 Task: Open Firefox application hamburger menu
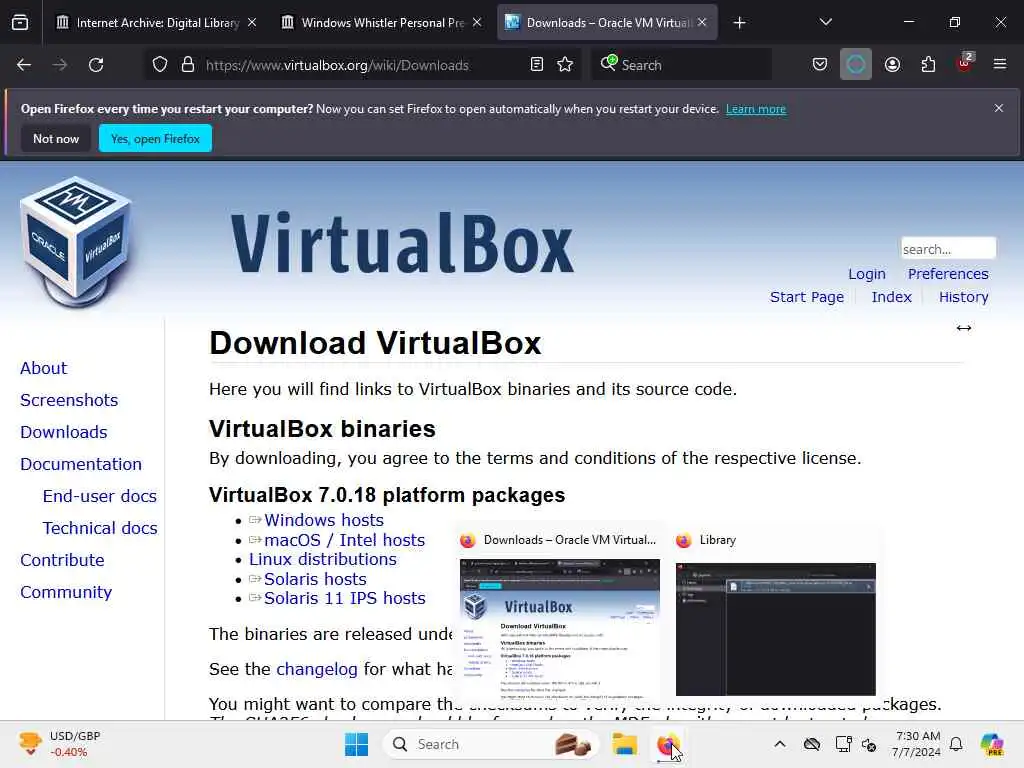(1000, 64)
